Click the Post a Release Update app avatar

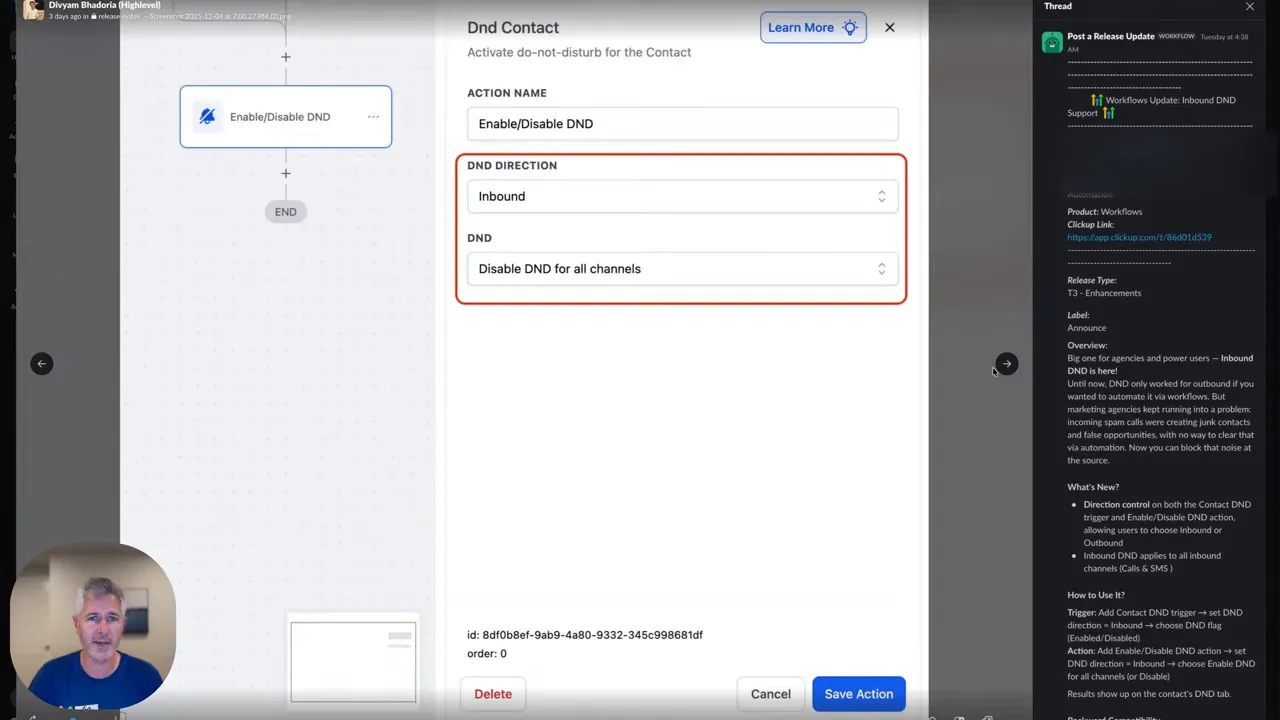coord(1052,42)
